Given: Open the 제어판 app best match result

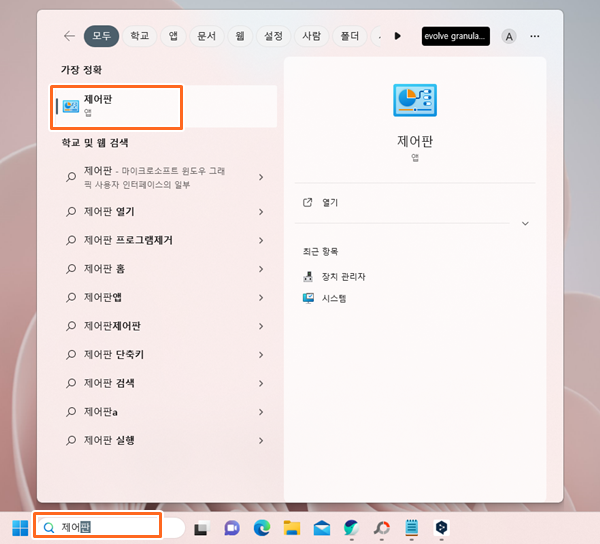Looking at the screenshot, I should coord(164,106).
